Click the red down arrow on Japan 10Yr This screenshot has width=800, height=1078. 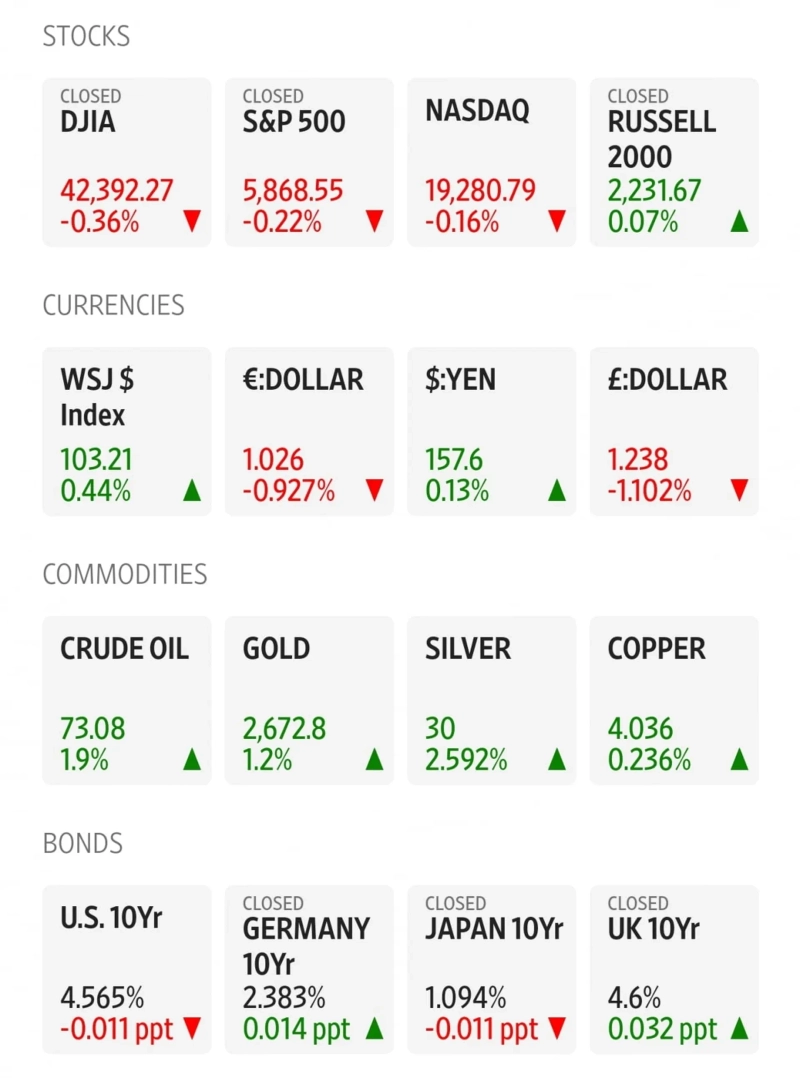coord(557,1028)
